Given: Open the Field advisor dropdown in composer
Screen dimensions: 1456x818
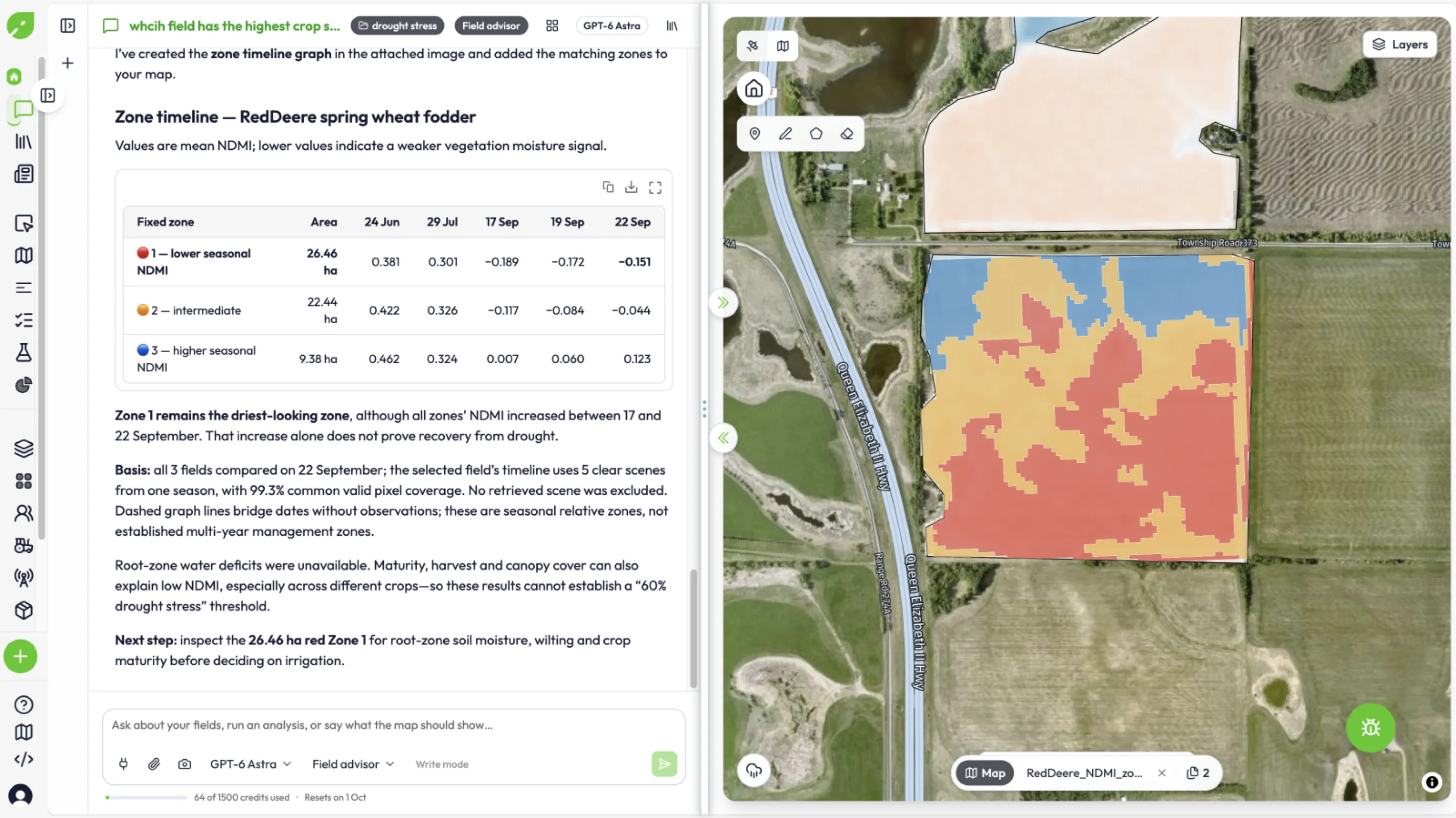Looking at the screenshot, I should [x=353, y=764].
